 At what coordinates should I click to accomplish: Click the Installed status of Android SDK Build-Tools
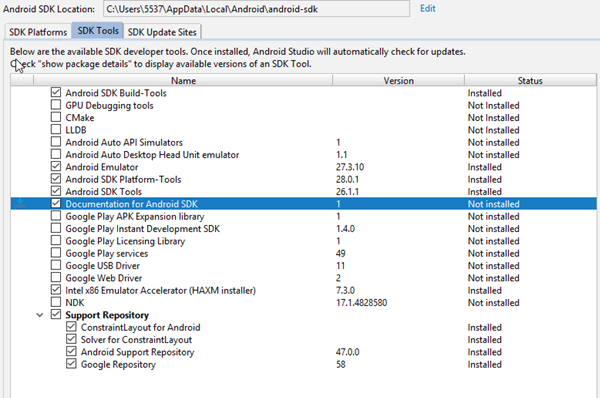coord(484,93)
